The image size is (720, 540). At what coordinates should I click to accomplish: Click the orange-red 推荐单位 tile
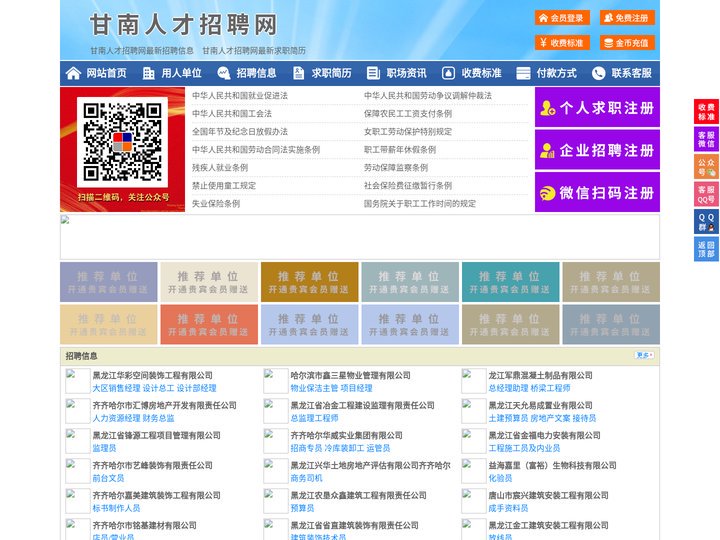(x=209, y=325)
